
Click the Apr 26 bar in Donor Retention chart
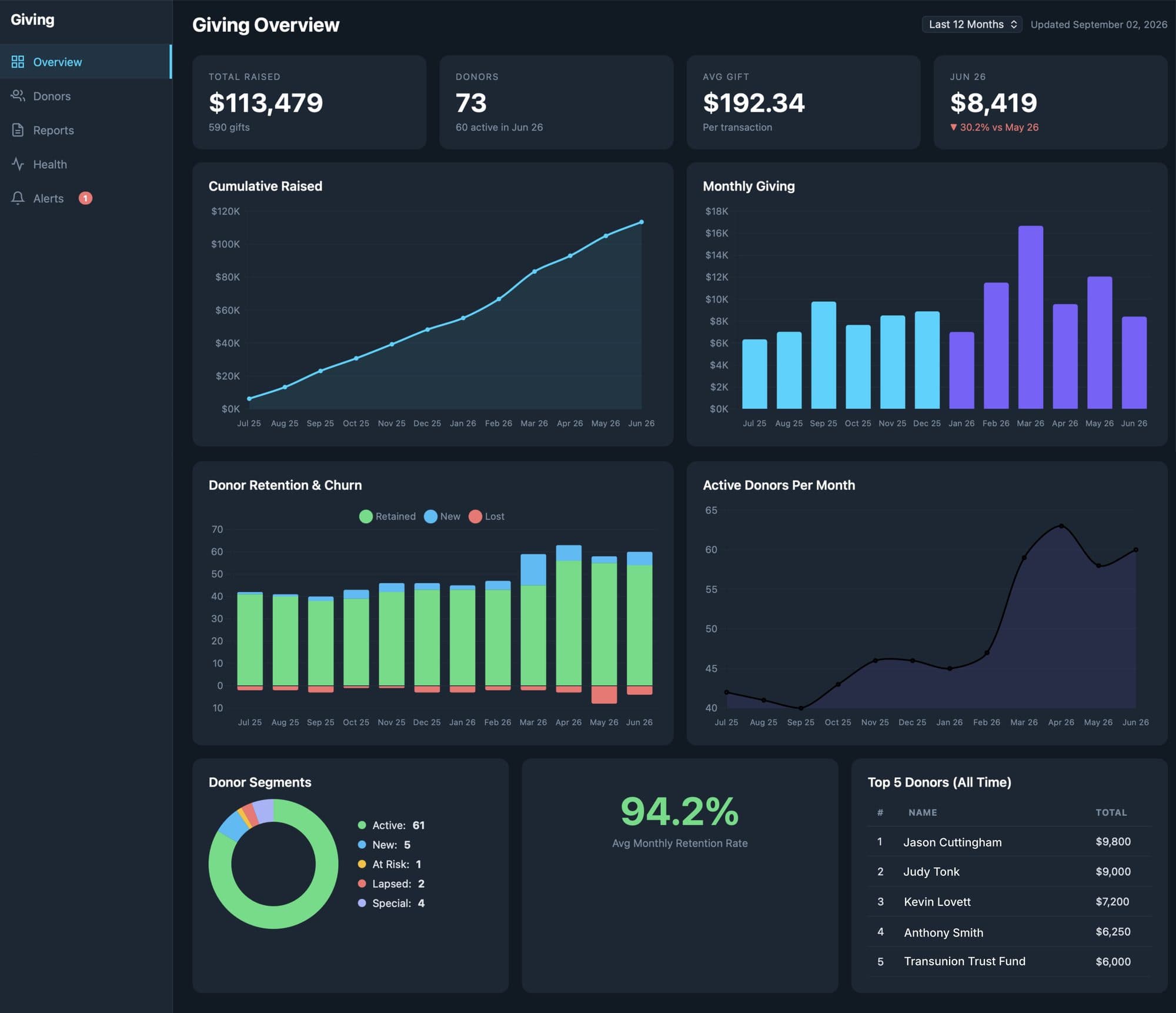click(x=569, y=618)
